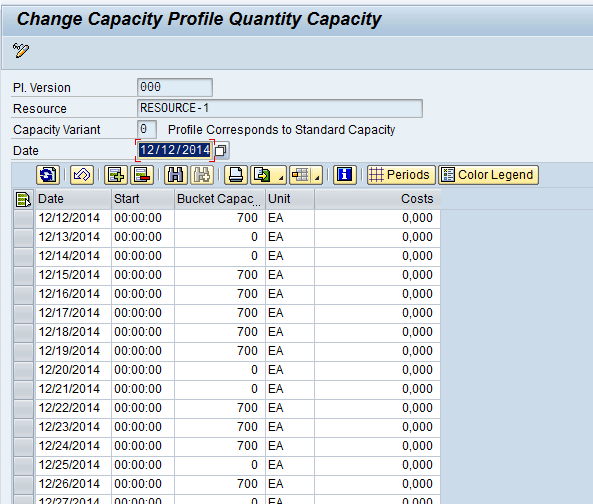The image size is (593, 504).
Task: Click the Print icon in toolbar
Action: [x=236, y=175]
